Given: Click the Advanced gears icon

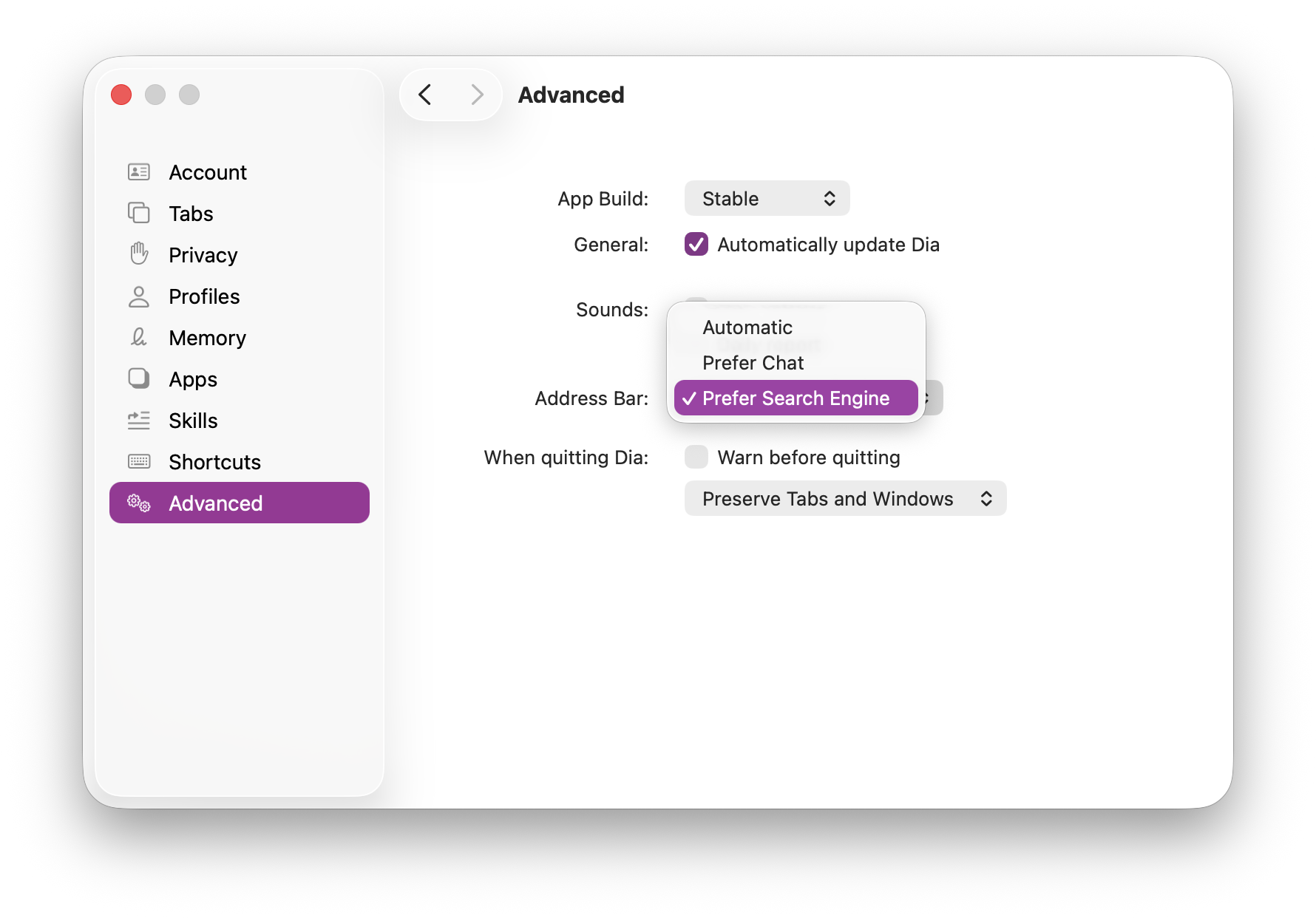Looking at the screenshot, I should click(x=139, y=503).
